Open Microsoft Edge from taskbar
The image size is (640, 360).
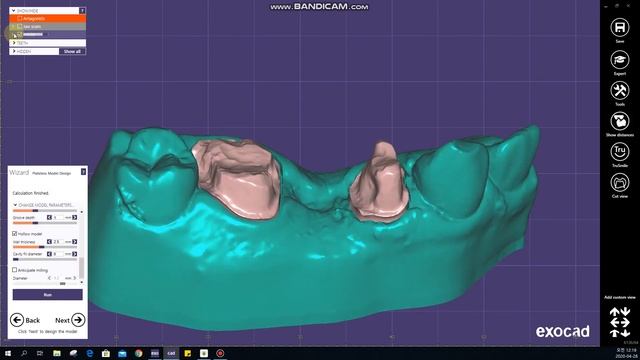(89, 353)
